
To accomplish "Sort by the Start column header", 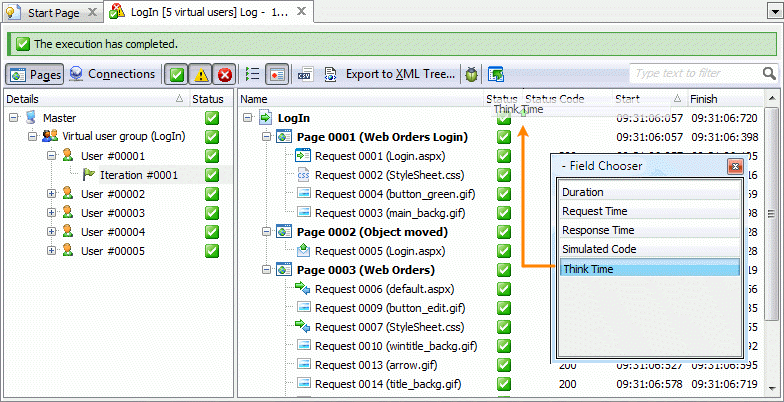I will [648, 99].
